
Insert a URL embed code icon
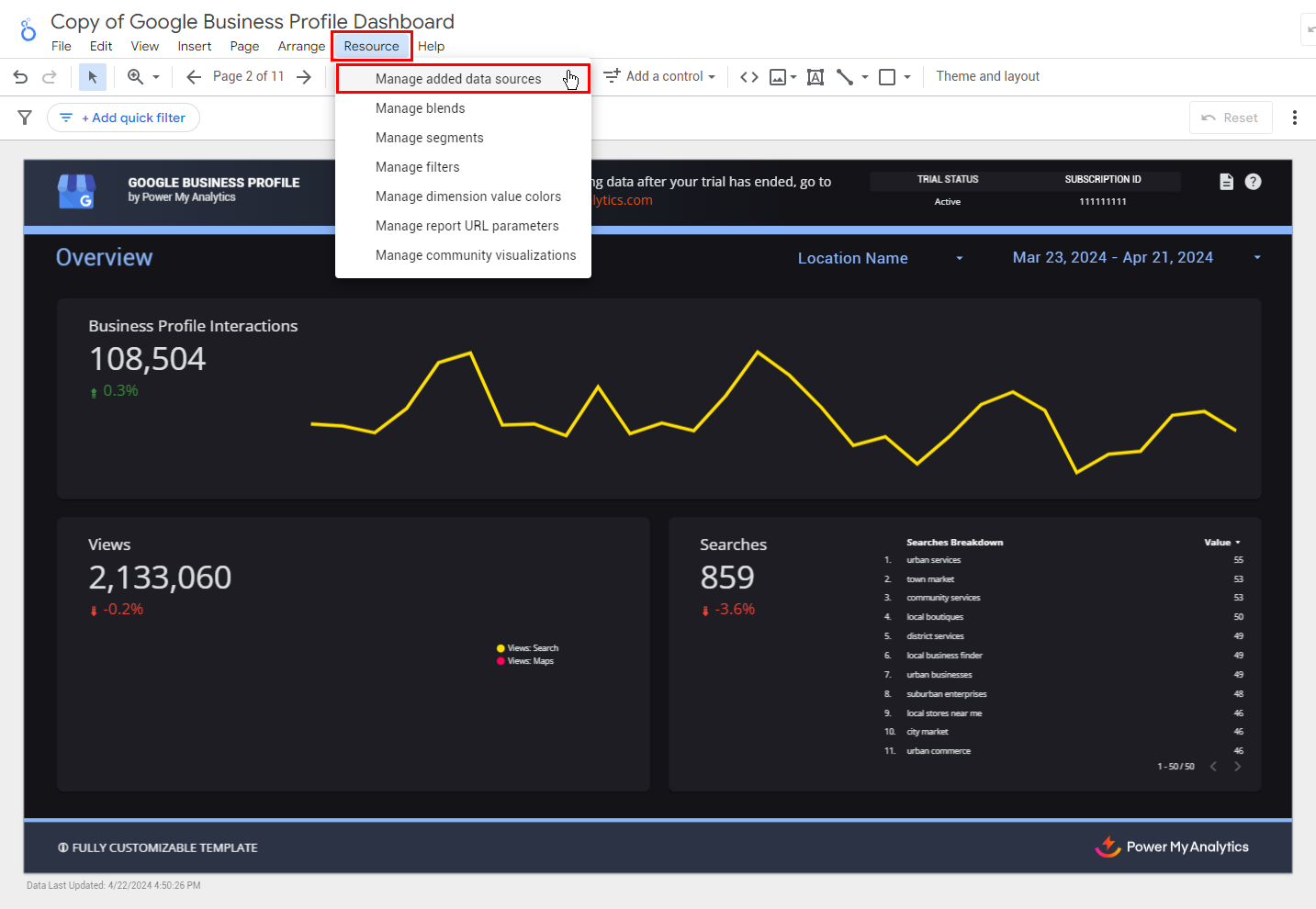tap(749, 77)
